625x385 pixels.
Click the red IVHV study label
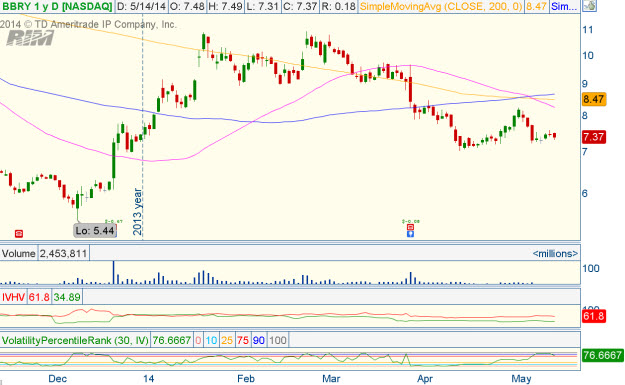pos(13,297)
